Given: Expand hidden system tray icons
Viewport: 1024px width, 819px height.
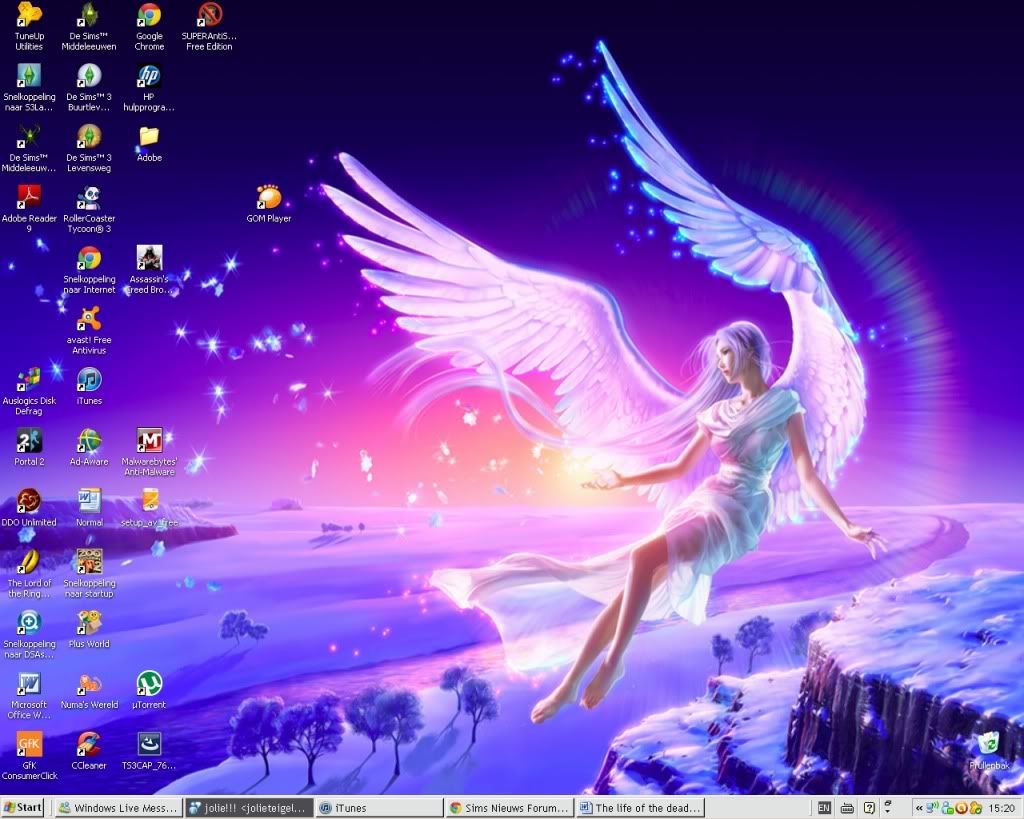Looking at the screenshot, I should [919, 808].
